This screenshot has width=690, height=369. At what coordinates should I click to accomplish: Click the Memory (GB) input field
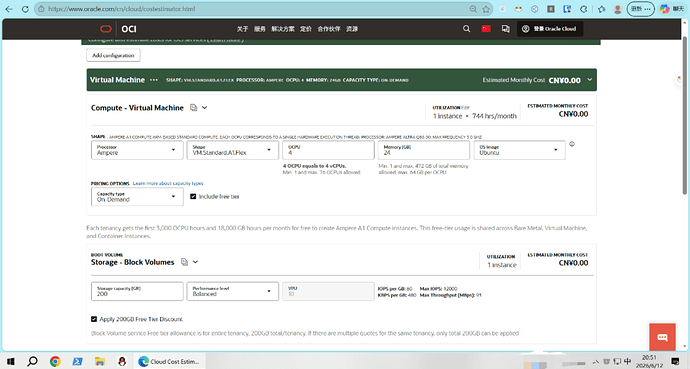coord(424,150)
